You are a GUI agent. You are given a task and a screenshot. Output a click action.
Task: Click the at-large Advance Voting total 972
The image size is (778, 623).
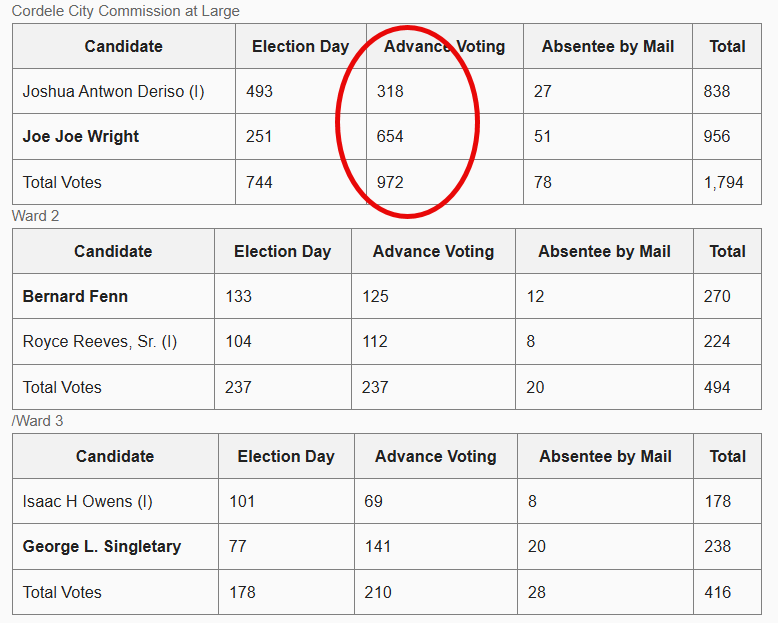tap(390, 182)
